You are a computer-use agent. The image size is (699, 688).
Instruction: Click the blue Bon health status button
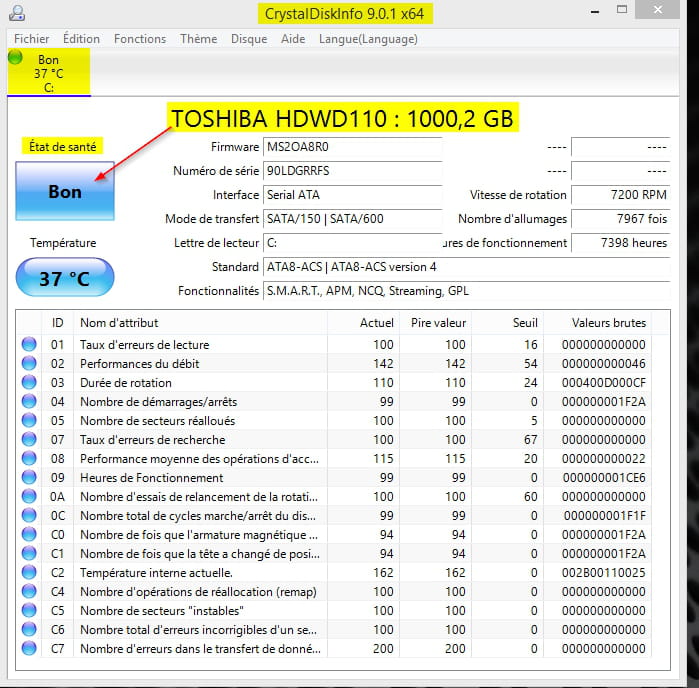65,191
